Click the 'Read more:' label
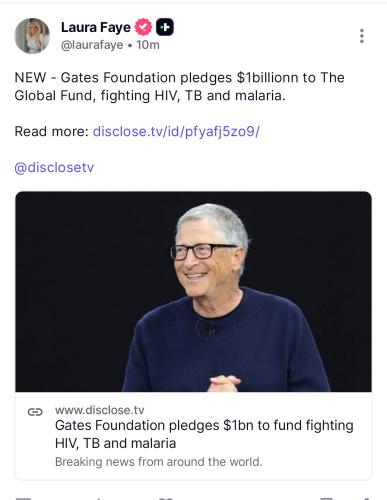 click(51, 131)
